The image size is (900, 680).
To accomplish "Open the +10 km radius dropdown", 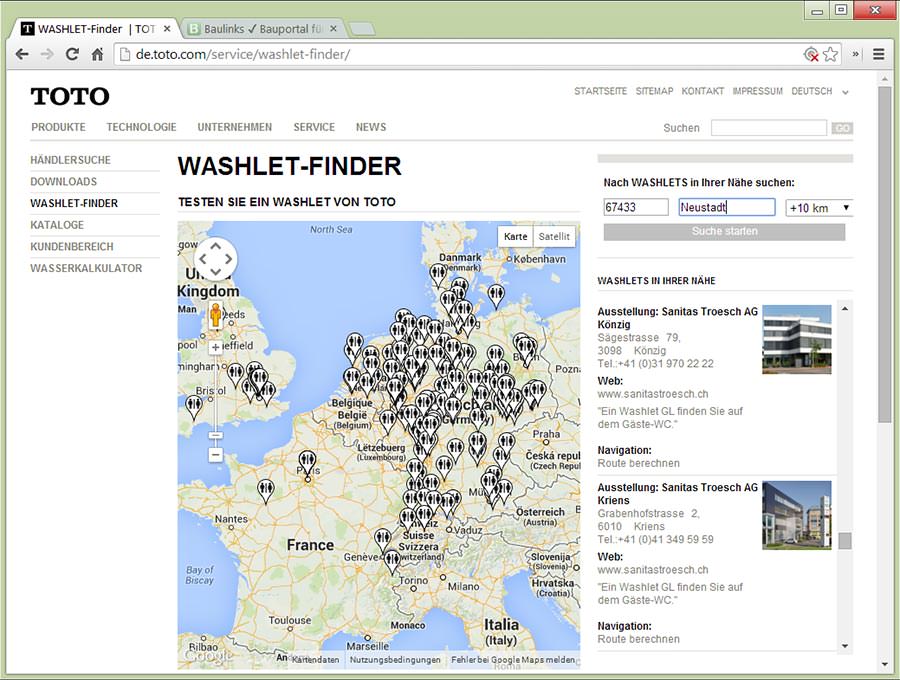I will [819, 208].
